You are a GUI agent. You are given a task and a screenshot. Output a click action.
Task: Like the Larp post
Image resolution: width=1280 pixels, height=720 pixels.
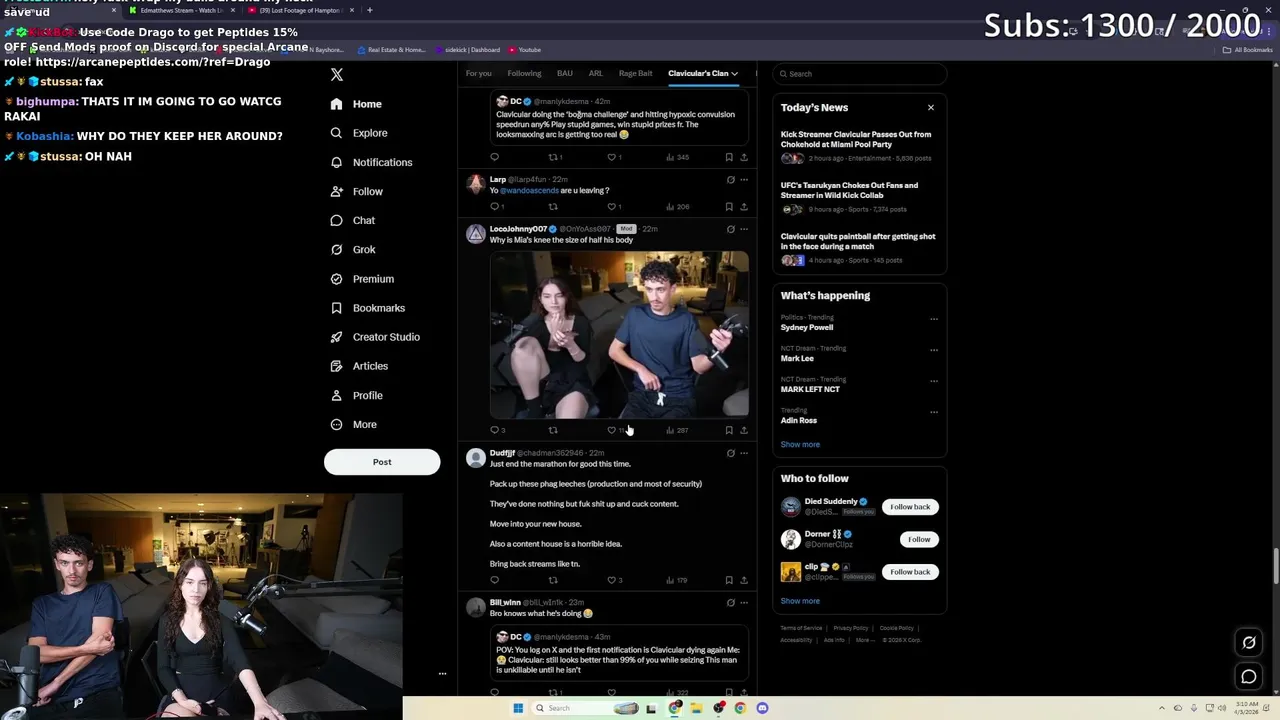tap(612, 207)
